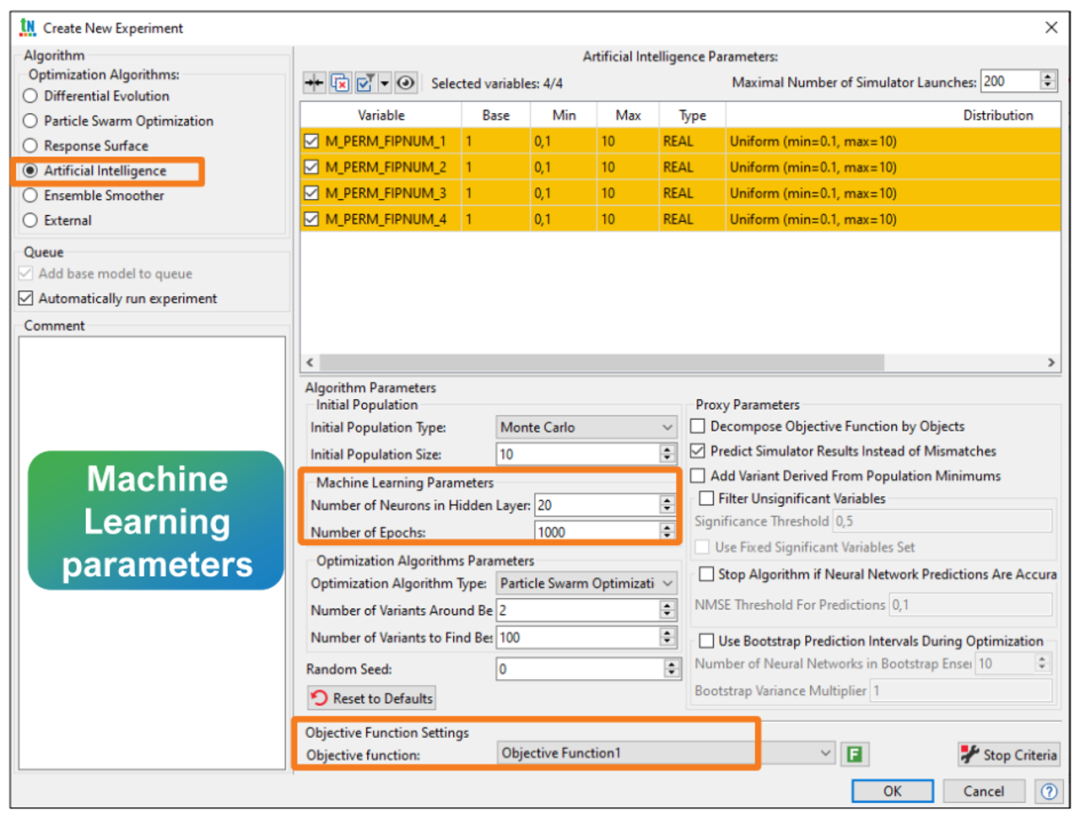Click the Variable column header
The image size is (1080, 819).
(380, 115)
